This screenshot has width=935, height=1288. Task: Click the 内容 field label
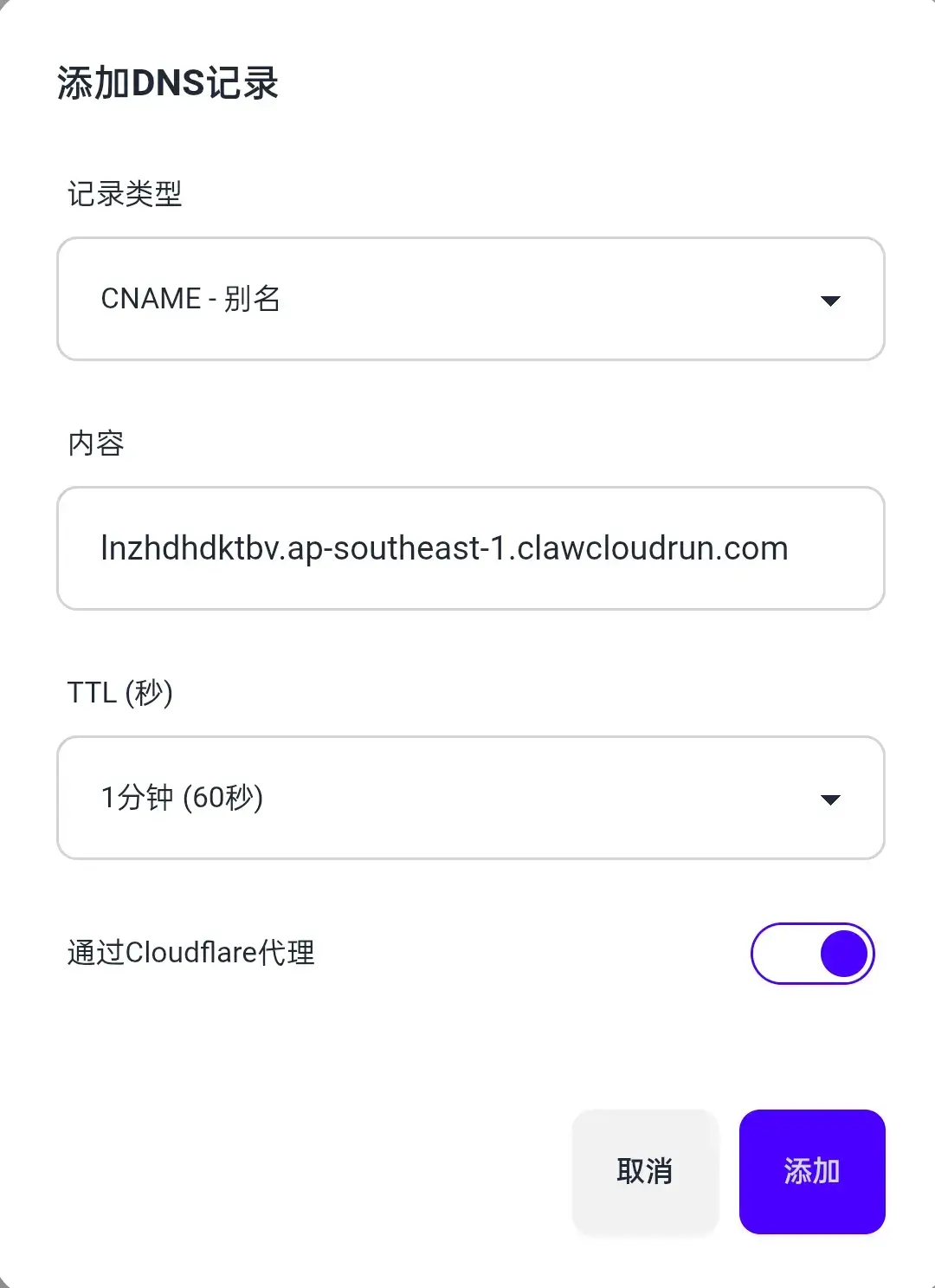tap(96, 443)
